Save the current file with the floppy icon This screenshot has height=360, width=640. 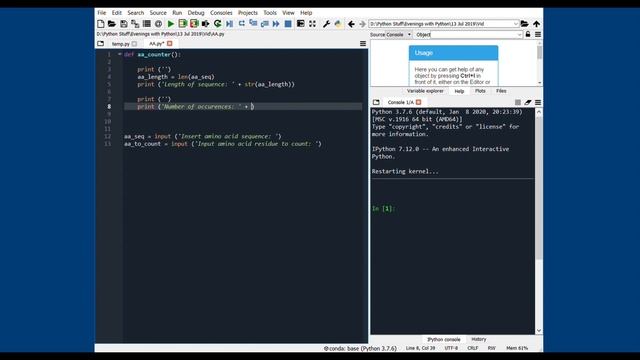124,24
